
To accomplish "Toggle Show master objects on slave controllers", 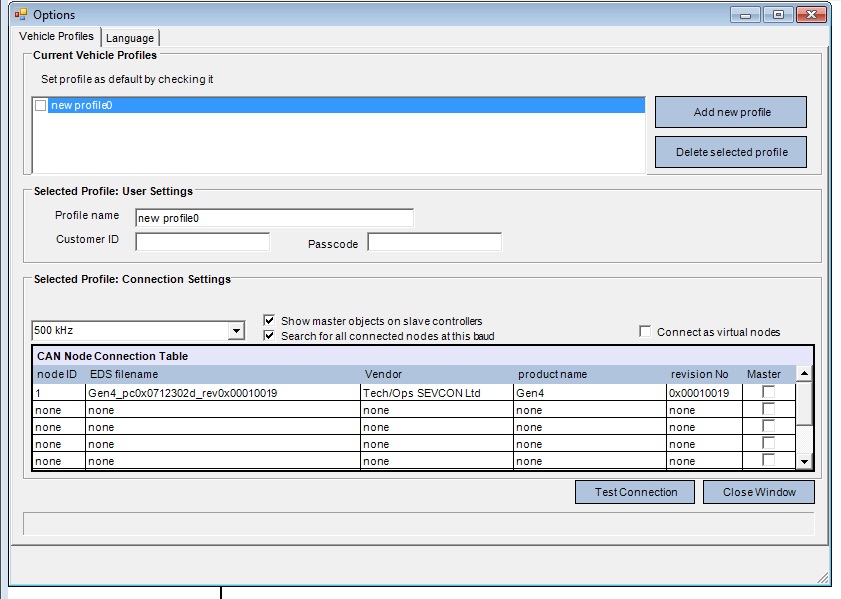I will point(269,321).
